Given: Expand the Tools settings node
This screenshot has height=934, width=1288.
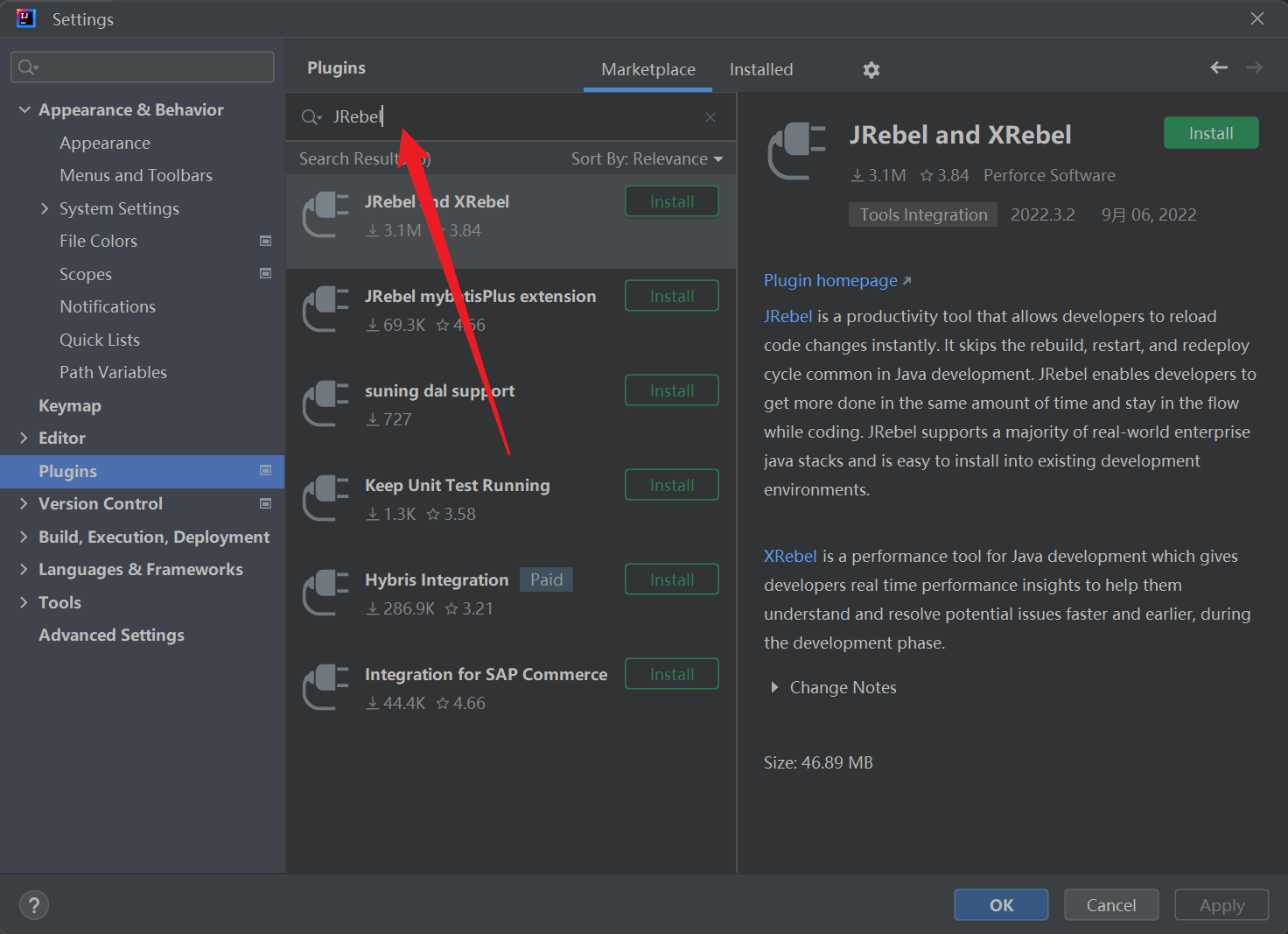Looking at the screenshot, I should 24,602.
